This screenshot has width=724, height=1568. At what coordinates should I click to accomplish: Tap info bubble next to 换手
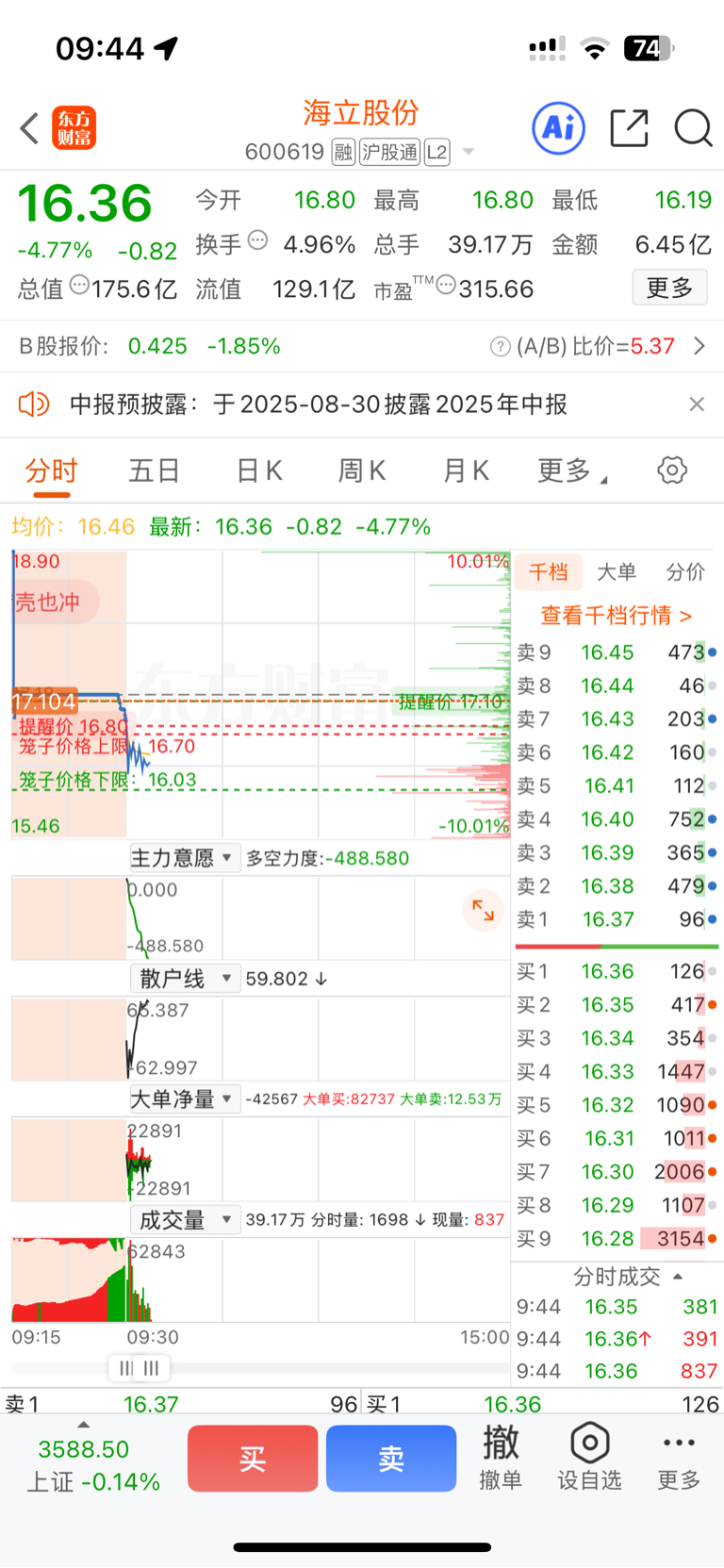[x=257, y=240]
